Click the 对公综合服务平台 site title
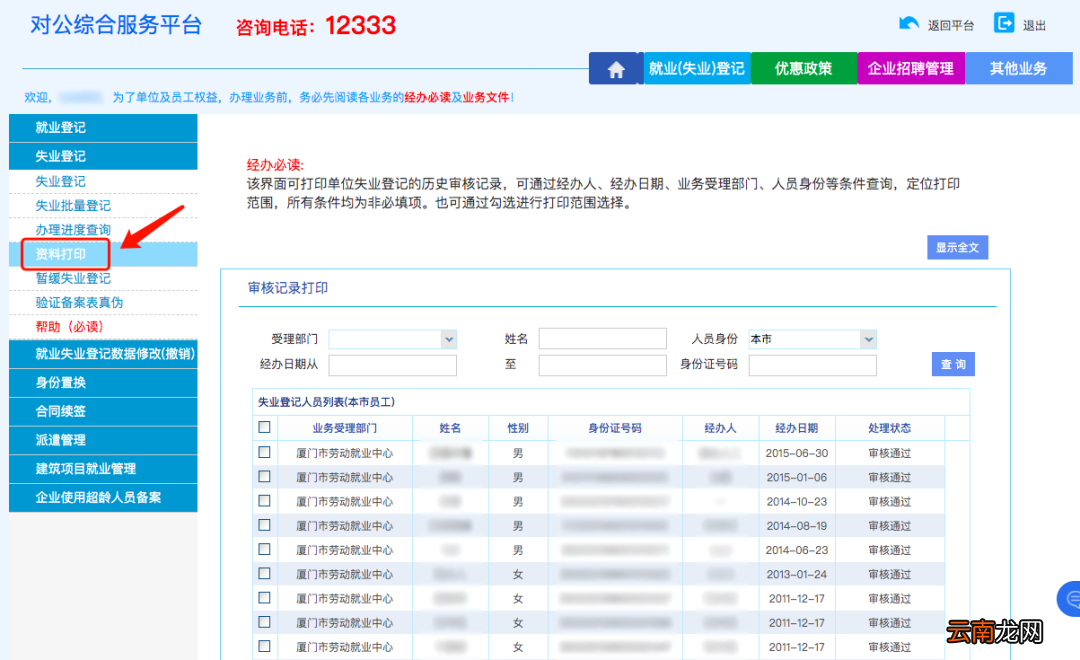Screen dimensions: 1080x660 point(116,25)
